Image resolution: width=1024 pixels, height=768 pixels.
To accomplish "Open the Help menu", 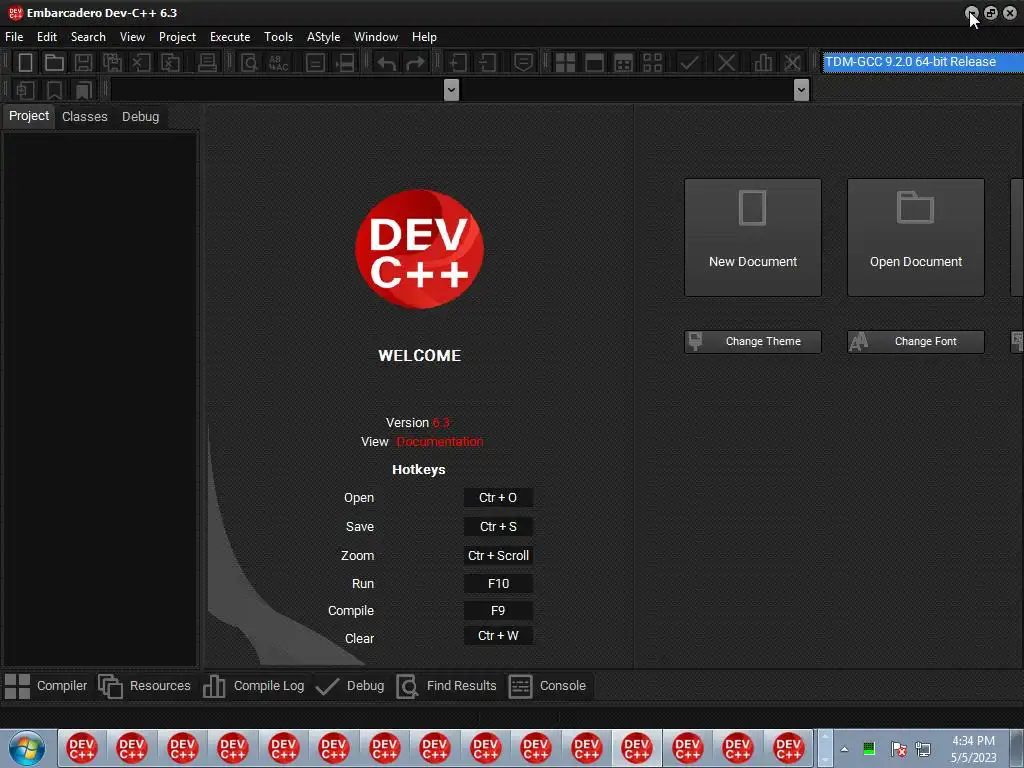I will click(424, 37).
